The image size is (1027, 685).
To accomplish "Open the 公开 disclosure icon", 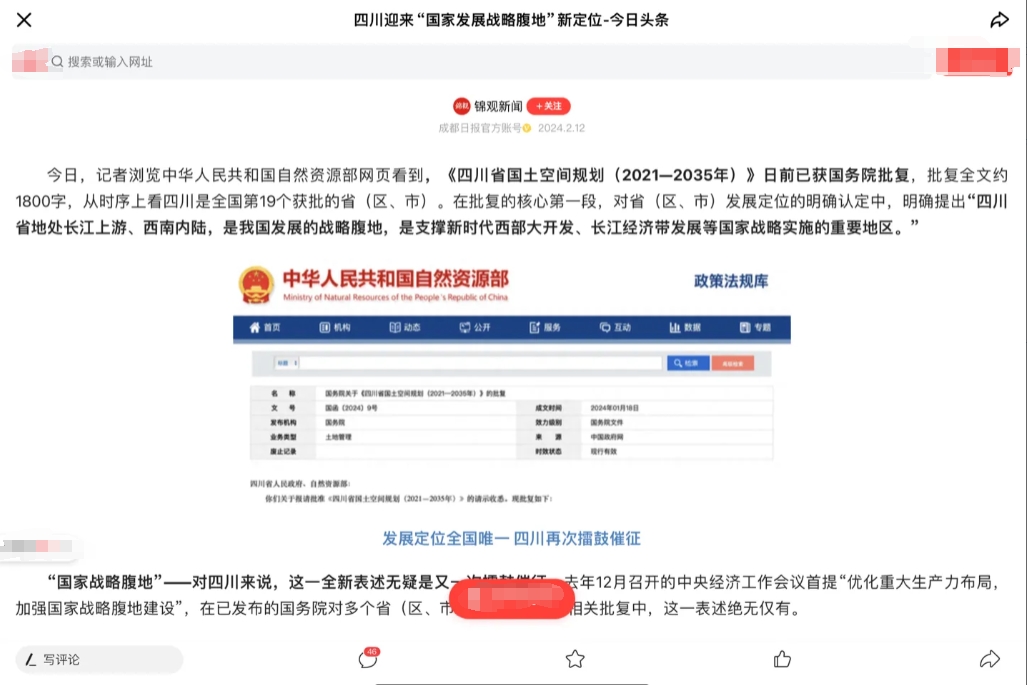I will tap(464, 327).
